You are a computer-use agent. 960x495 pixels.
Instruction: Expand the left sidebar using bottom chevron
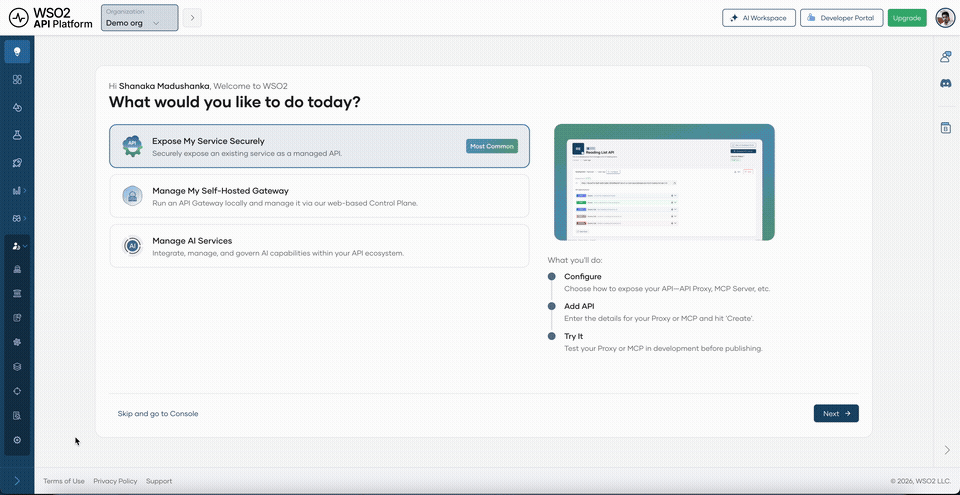click(17, 481)
